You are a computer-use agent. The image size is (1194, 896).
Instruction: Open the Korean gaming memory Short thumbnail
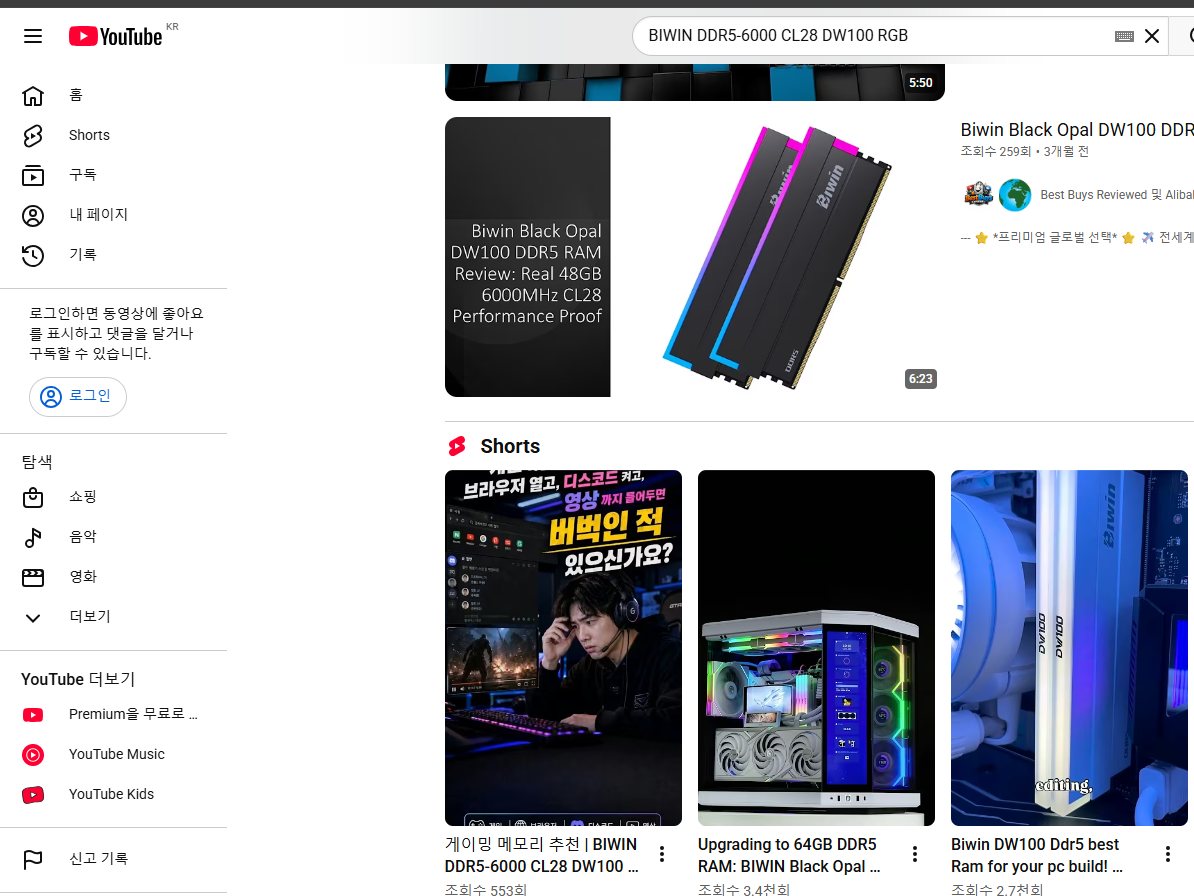(x=563, y=648)
